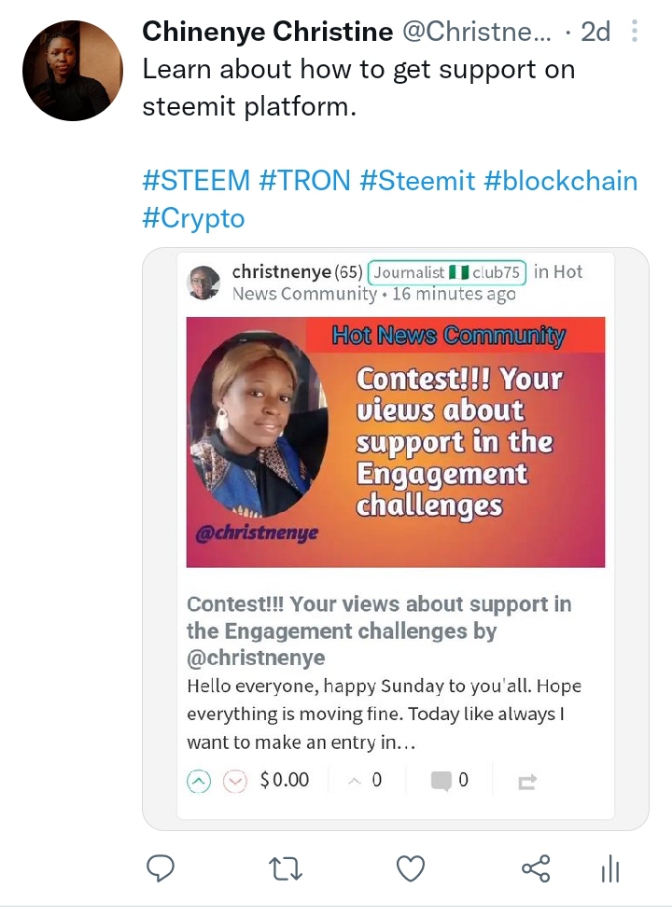This screenshot has height=910, width=672.
Task: Click the resteem arrow icon in card
Action: click(x=527, y=782)
